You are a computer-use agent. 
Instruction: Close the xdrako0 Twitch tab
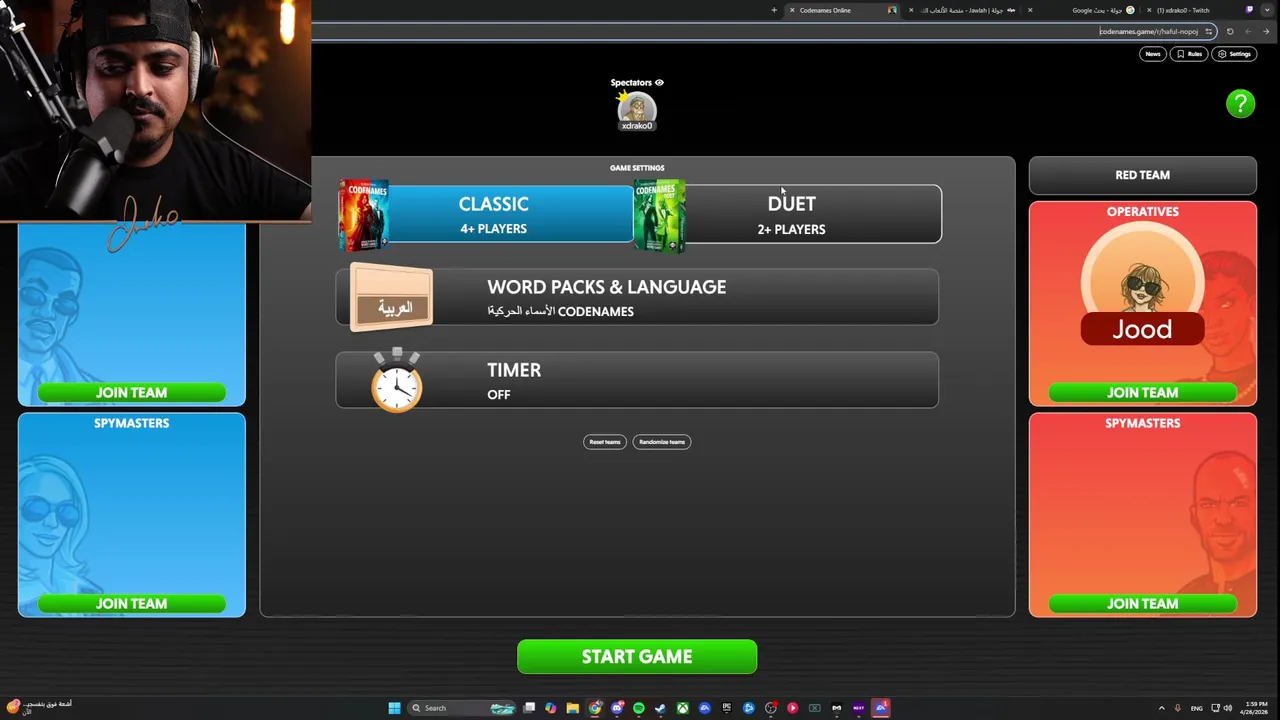coord(1149,10)
